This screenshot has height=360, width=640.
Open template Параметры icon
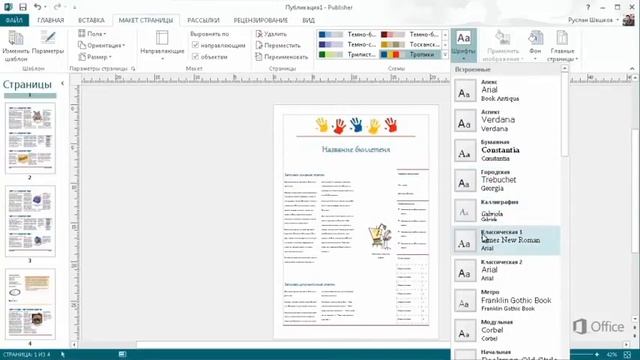(x=48, y=43)
